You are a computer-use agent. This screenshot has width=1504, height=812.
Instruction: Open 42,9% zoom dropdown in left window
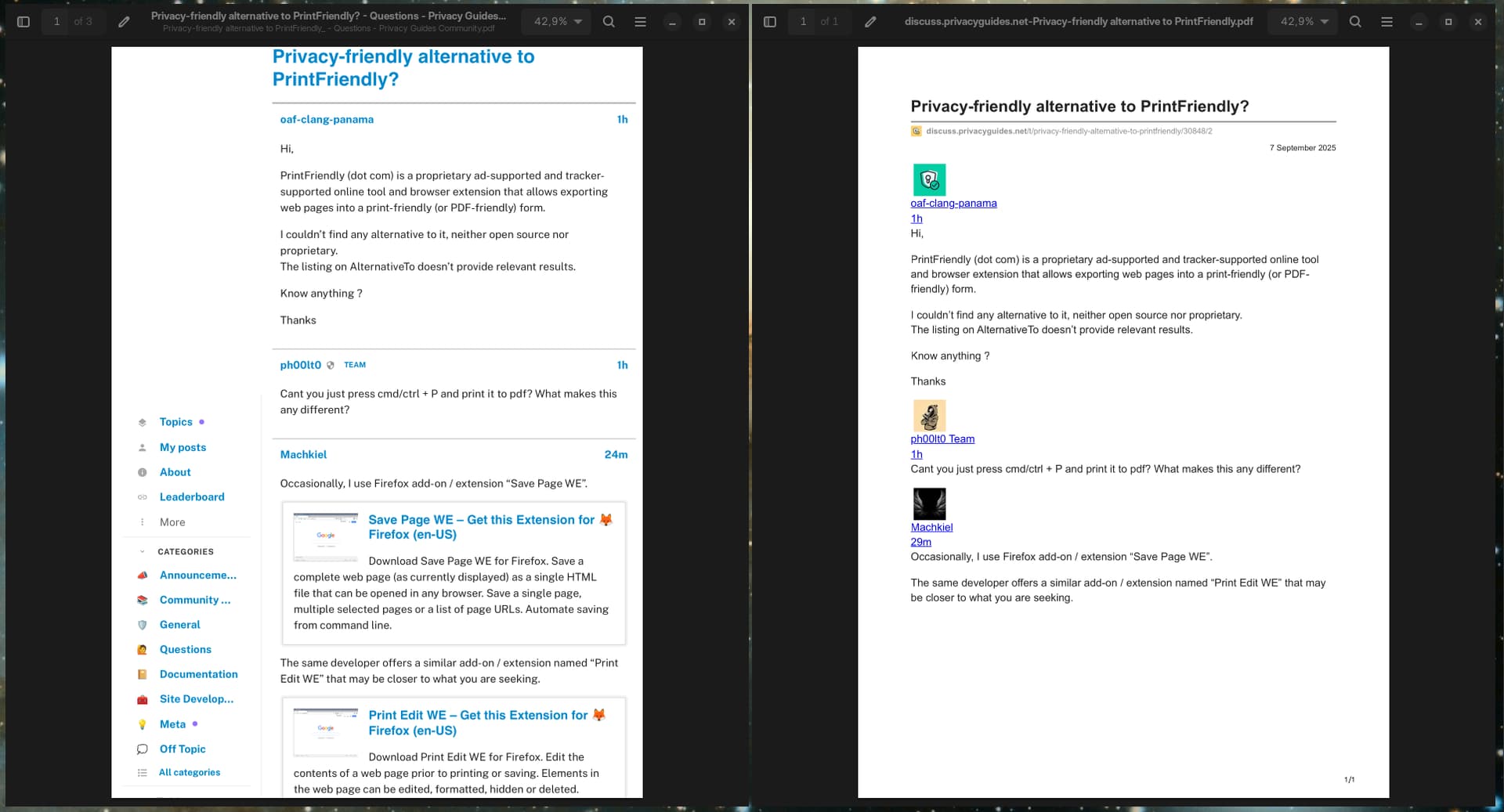pyautogui.click(x=558, y=22)
